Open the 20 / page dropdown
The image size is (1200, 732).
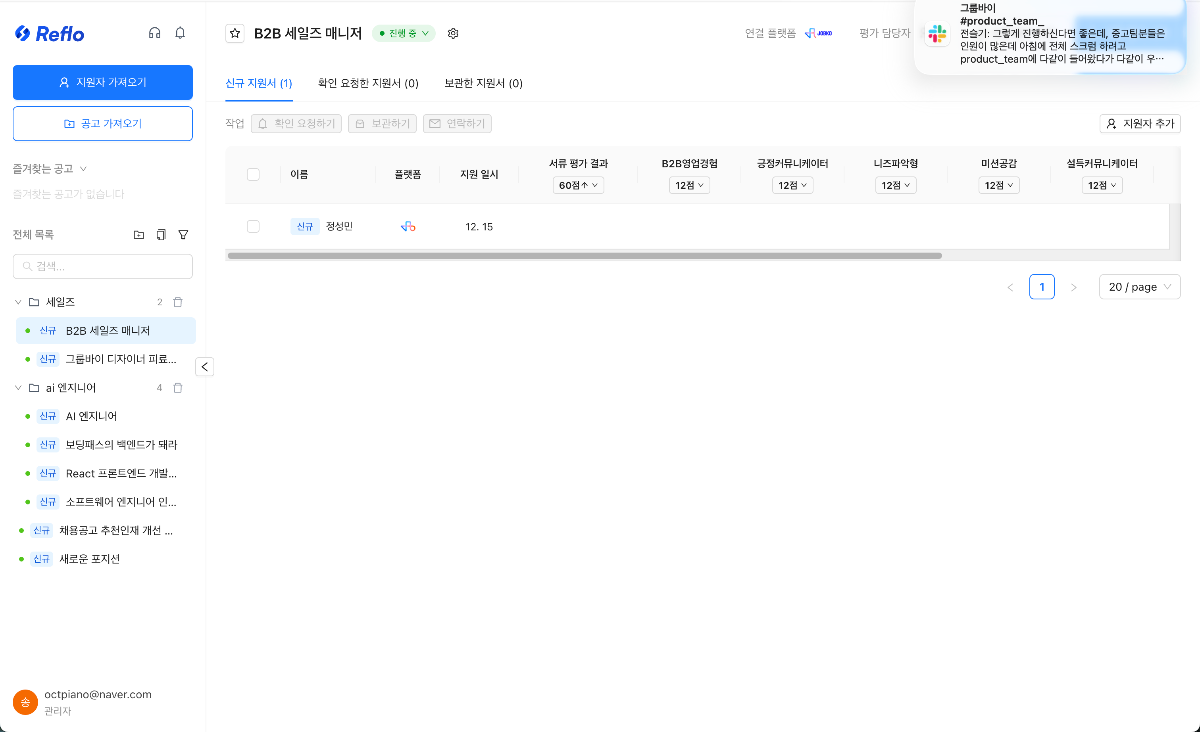(x=1139, y=287)
